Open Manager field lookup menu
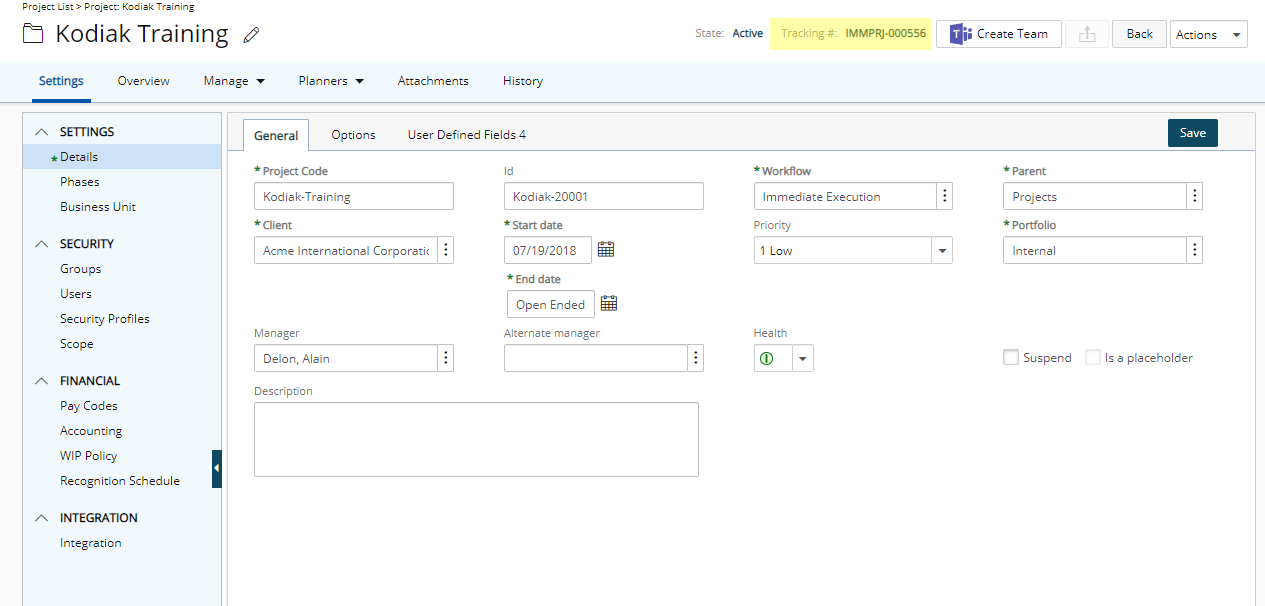1265x606 pixels. coord(446,358)
